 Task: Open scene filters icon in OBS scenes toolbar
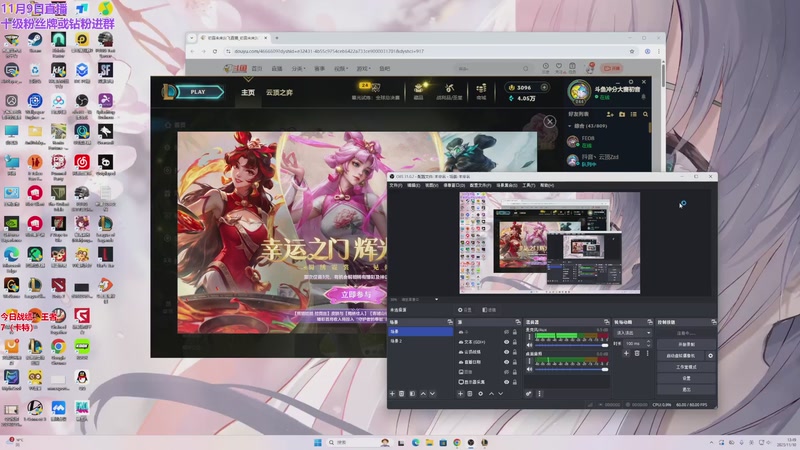point(412,394)
